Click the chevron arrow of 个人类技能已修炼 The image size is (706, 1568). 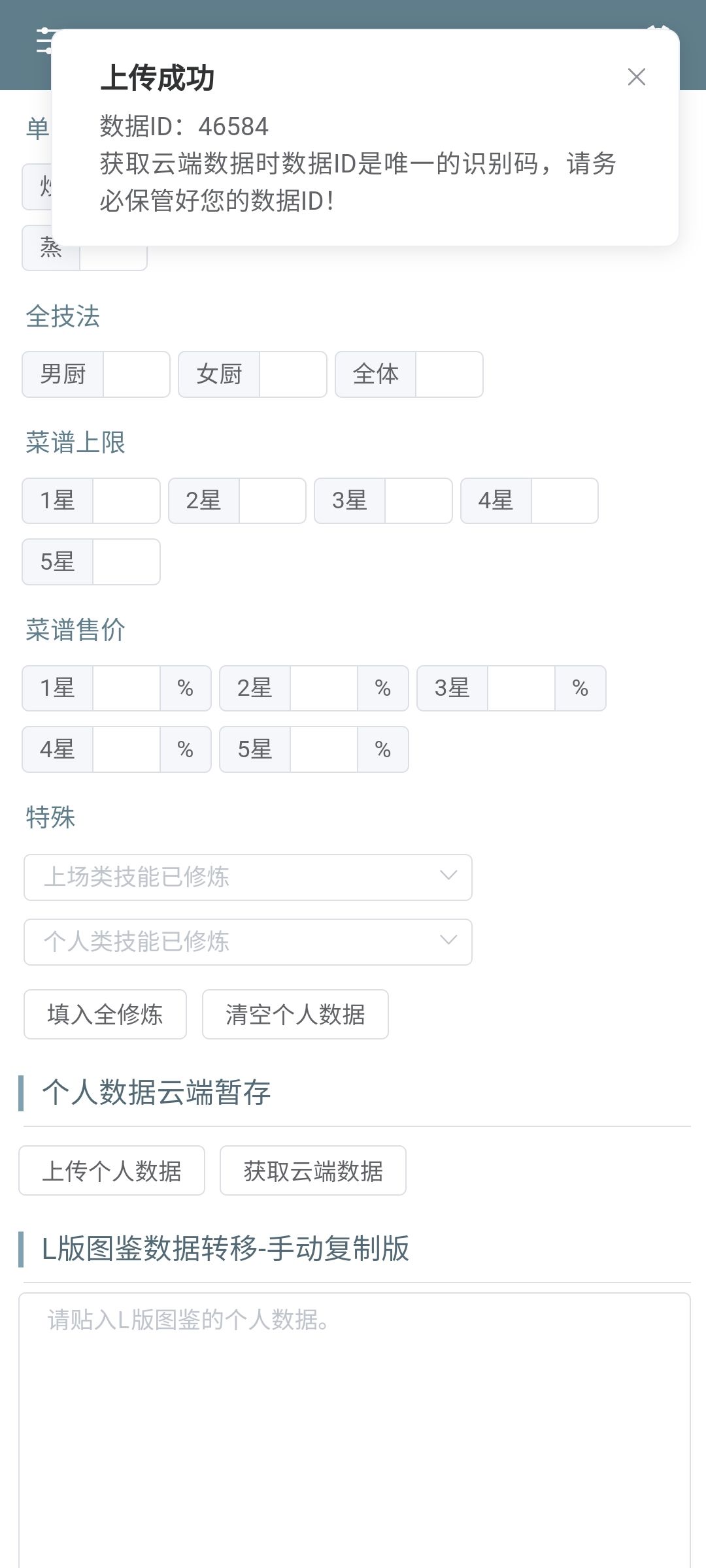(x=448, y=940)
